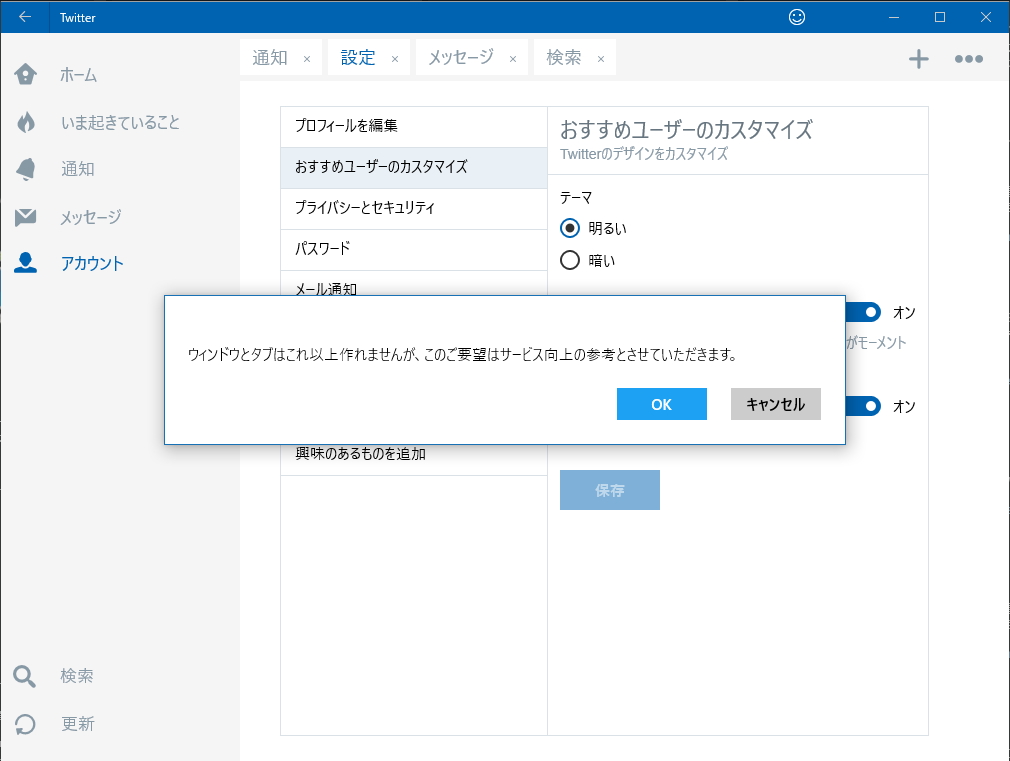Select the 明るい theme radio button
The width and height of the screenshot is (1010, 761).
coord(569,228)
